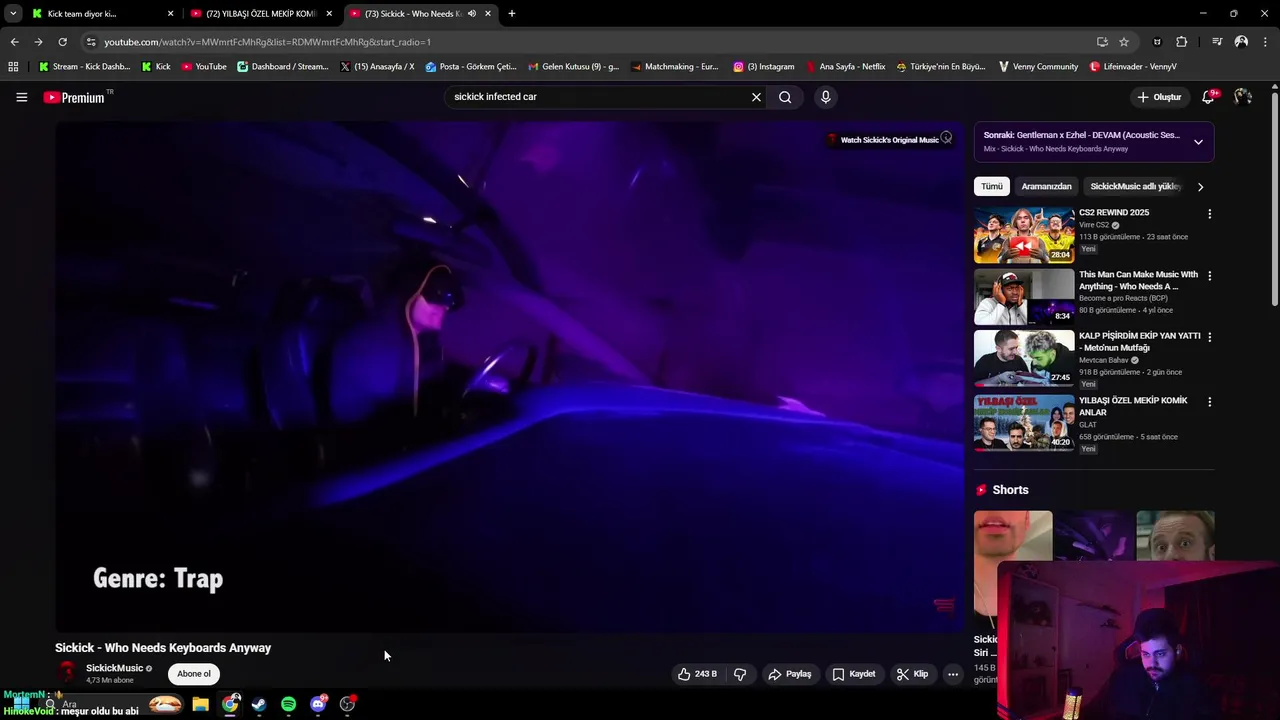This screenshot has height=720, width=1280.
Task: Open Anasayfa / X bookmark
Action: click(377, 67)
